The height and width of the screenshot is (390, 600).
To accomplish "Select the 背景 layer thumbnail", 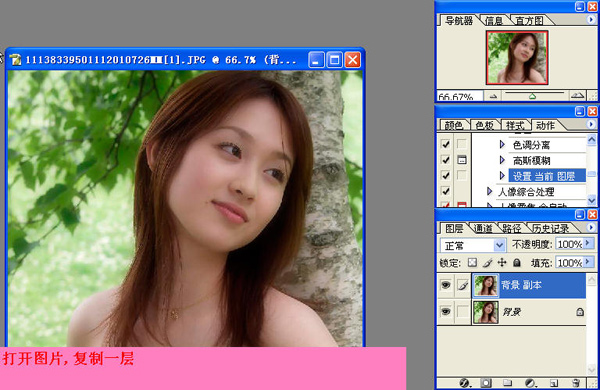I will coord(486,312).
